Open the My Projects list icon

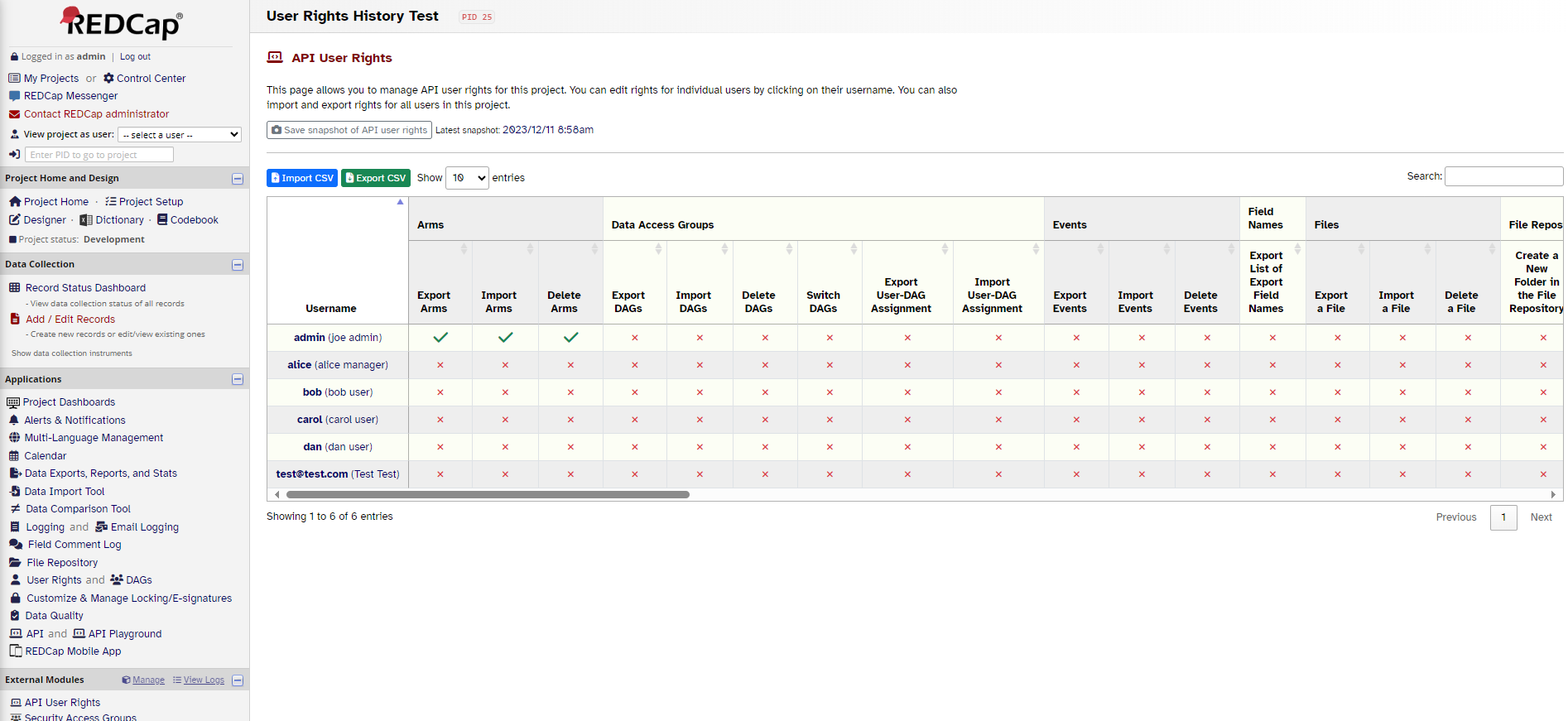(x=14, y=79)
